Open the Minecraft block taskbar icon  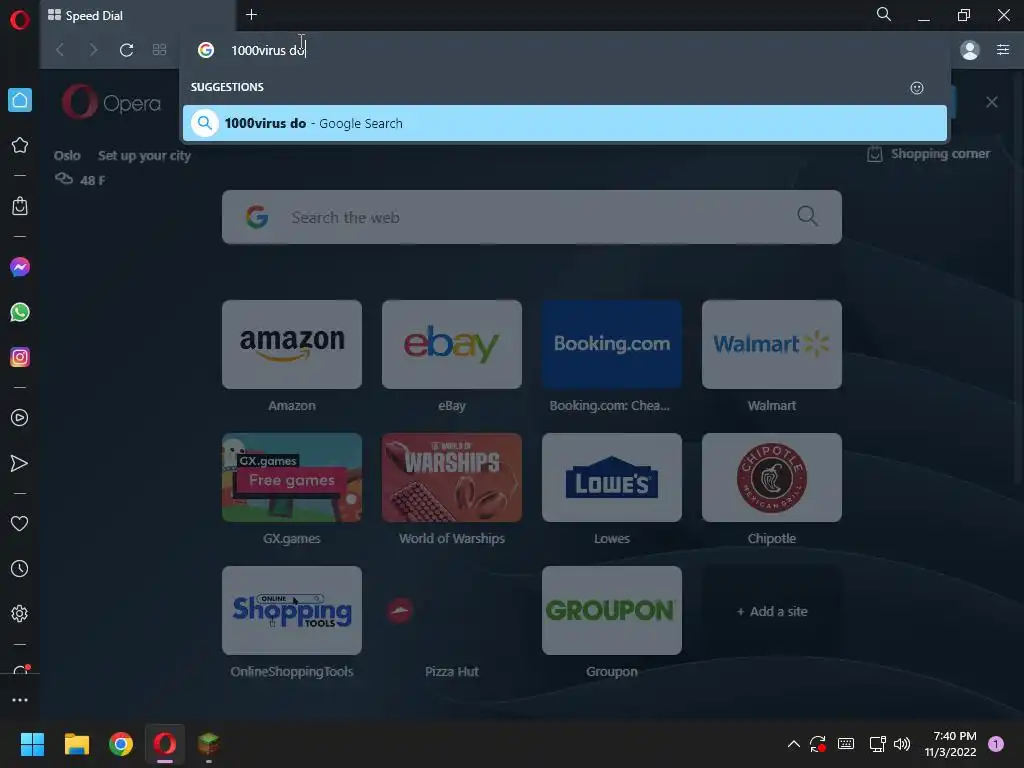point(208,744)
